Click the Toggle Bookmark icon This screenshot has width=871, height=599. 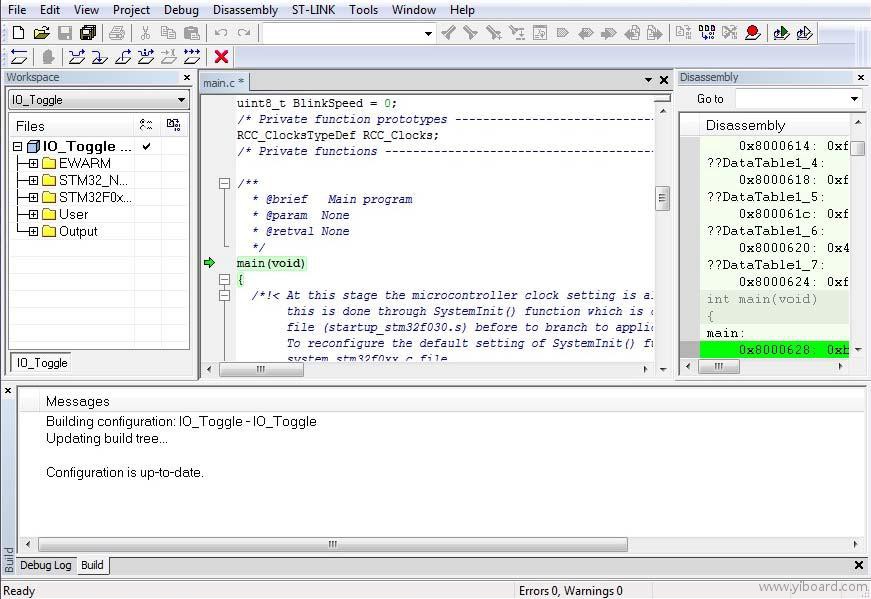coord(562,33)
